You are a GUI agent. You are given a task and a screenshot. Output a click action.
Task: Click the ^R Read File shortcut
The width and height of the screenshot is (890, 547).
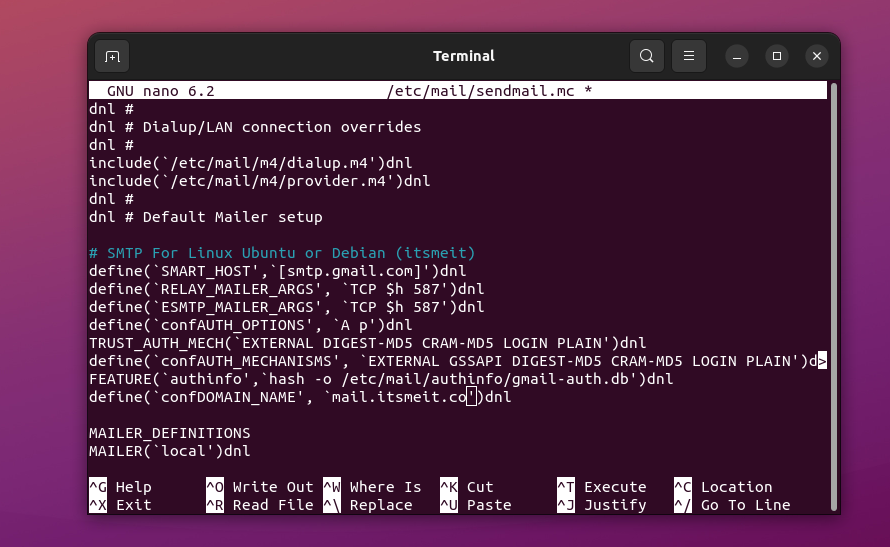259,505
